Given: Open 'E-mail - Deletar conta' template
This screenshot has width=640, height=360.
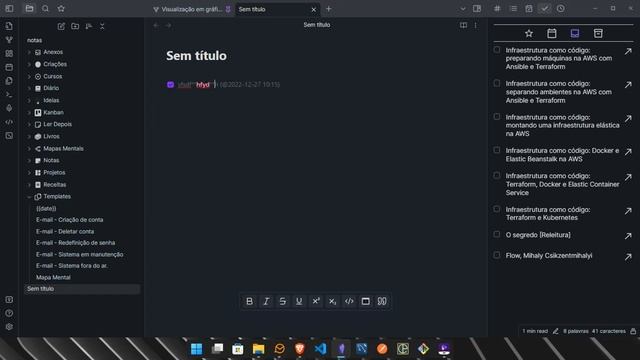Looking at the screenshot, I should click(x=65, y=231).
